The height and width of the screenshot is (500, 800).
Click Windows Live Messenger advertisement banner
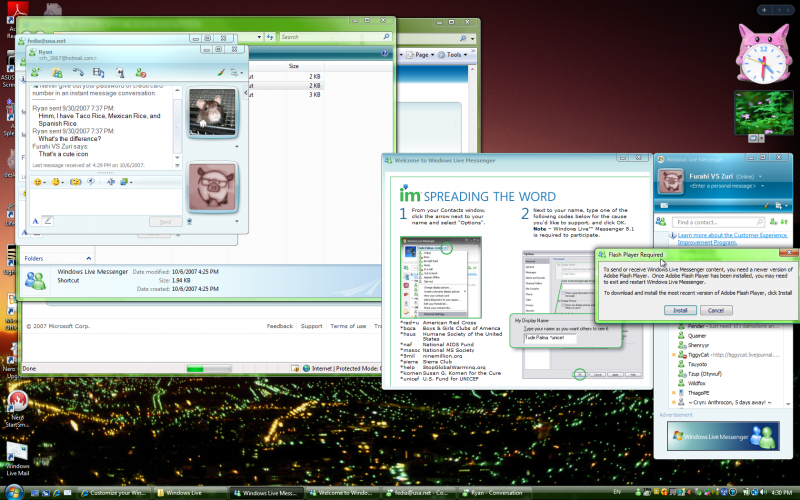click(x=723, y=436)
